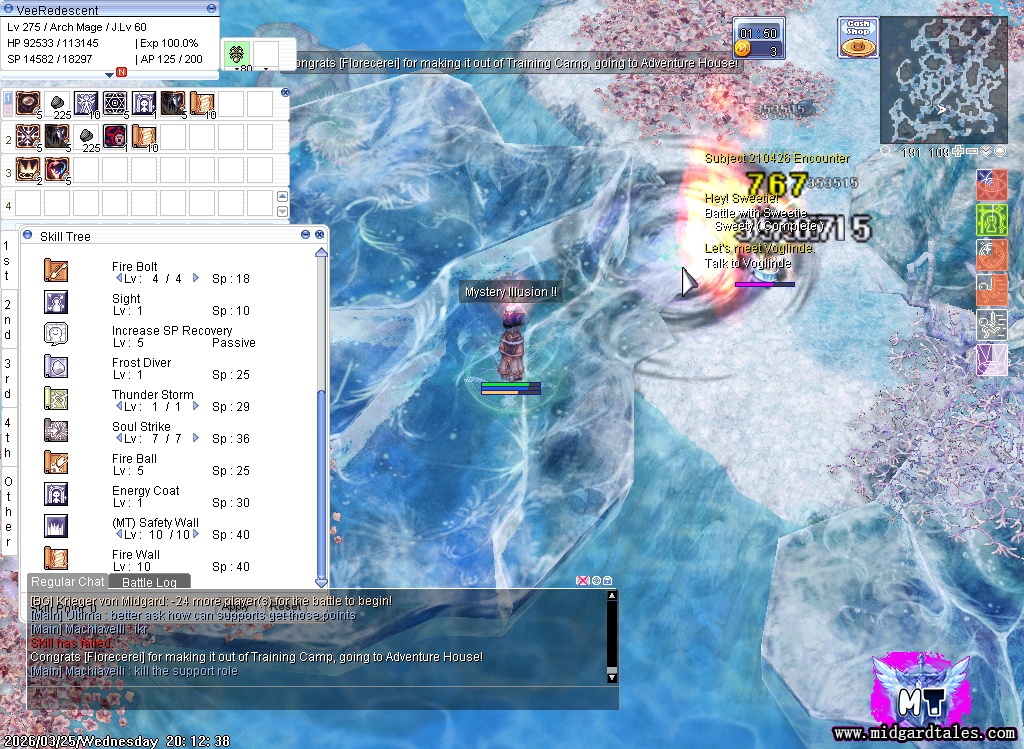The image size is (1024, 749).
Task: Select the Fire Bolt skill icon
Action: click(56, 270)
